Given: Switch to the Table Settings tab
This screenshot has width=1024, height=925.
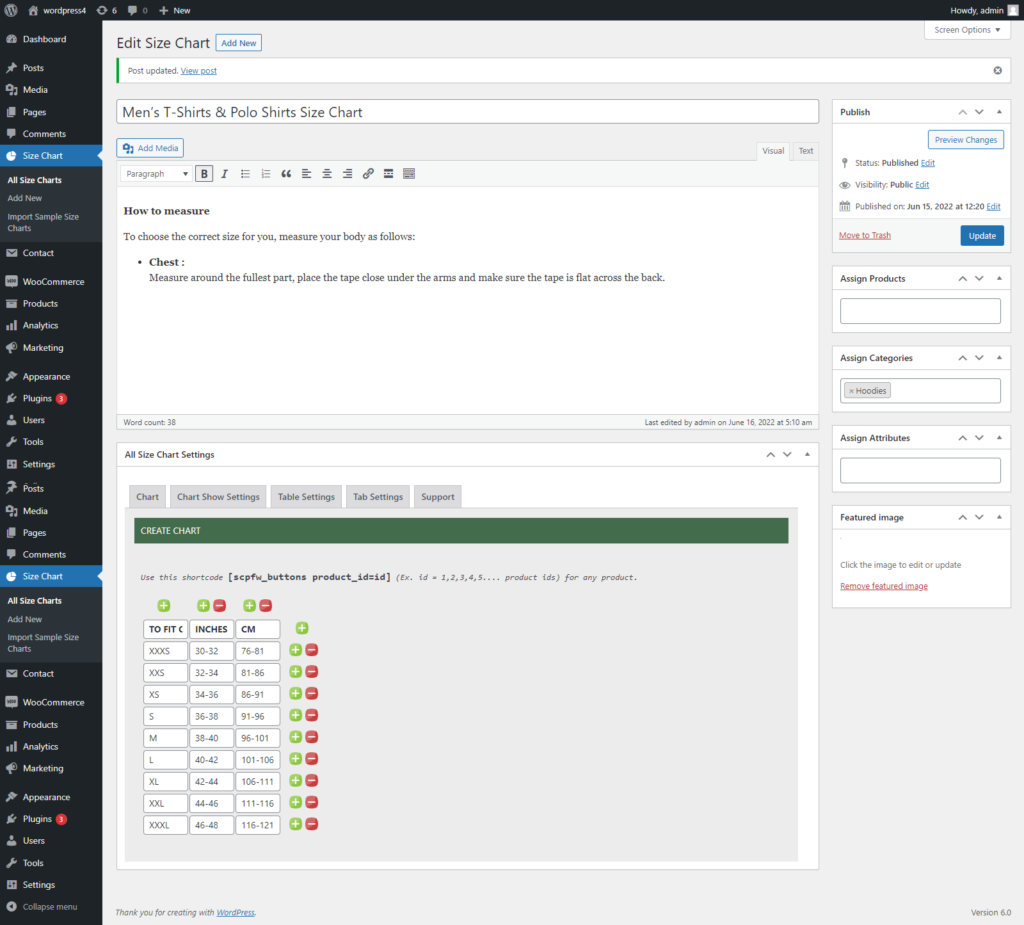Looking at the screenshot, I should click(x=306, y=497).
